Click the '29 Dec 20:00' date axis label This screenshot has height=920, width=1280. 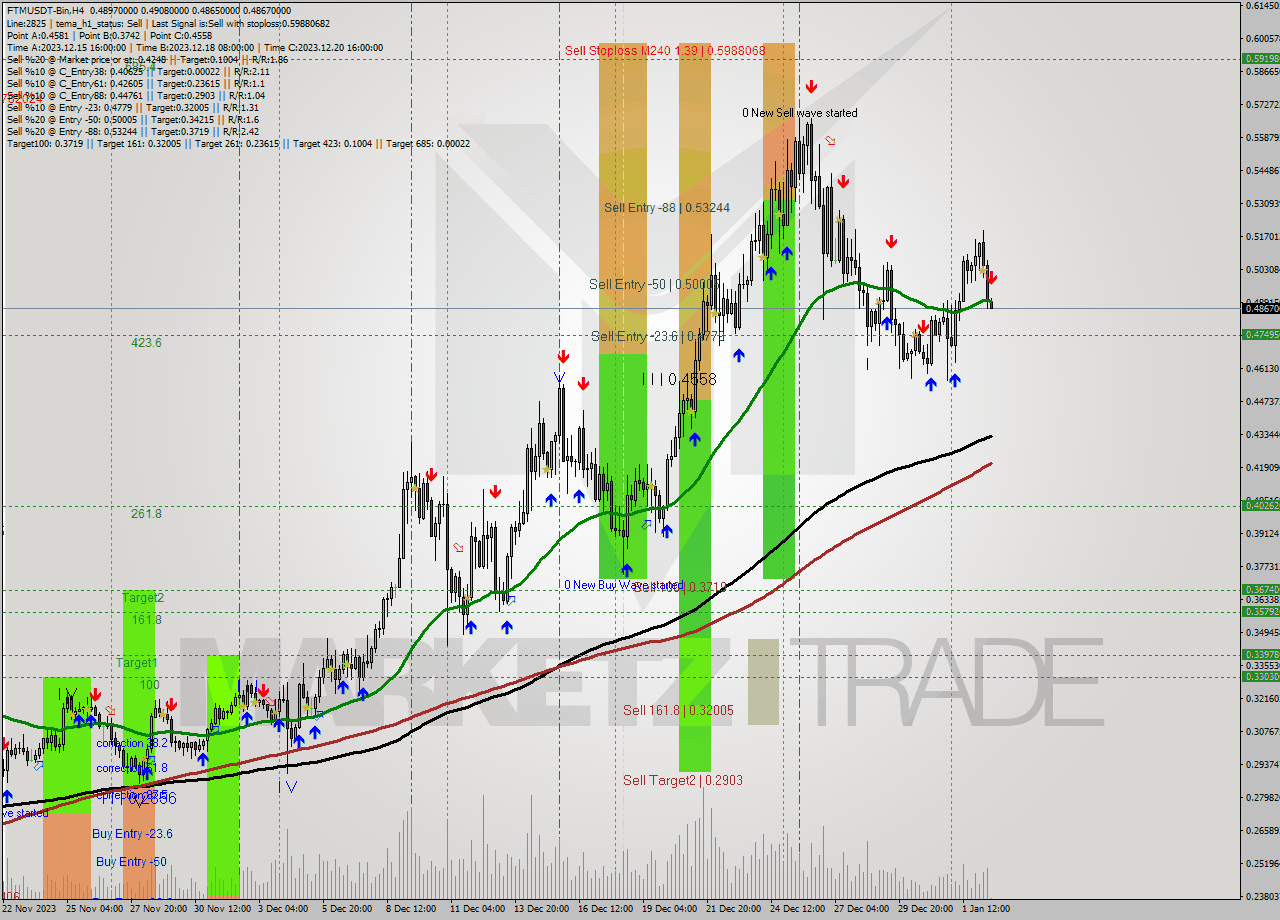(x=925, y=909)
